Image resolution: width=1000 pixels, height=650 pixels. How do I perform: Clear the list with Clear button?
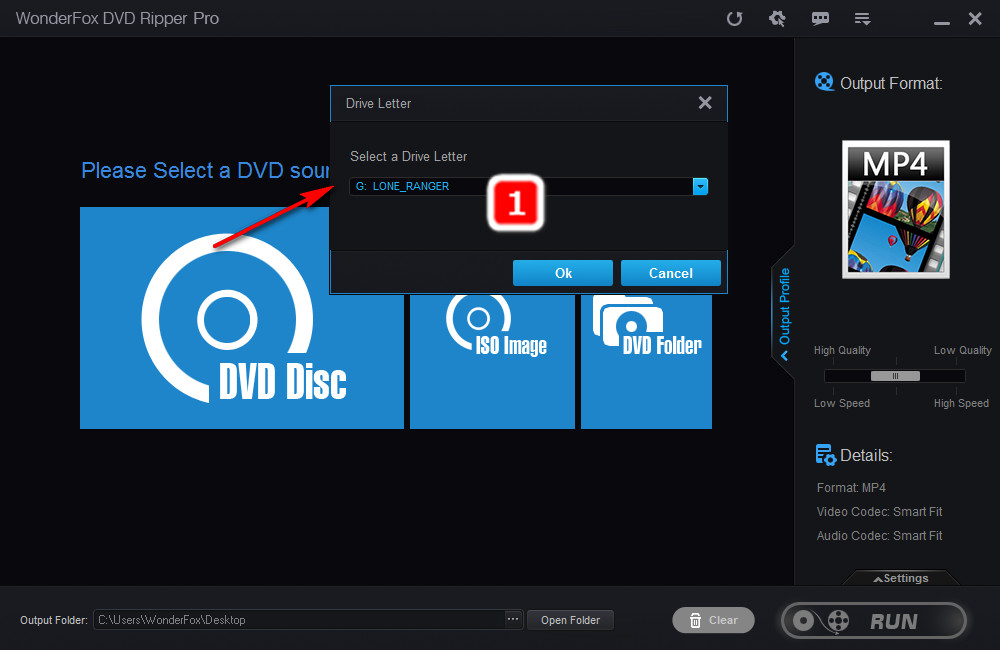(713, 620)
